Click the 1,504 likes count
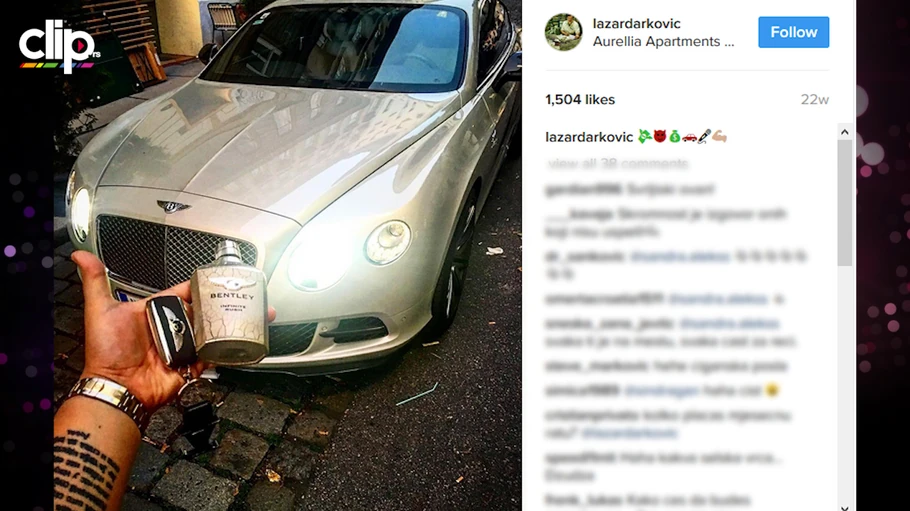Viewport: 910px width, 511px height. pos(580,100)
